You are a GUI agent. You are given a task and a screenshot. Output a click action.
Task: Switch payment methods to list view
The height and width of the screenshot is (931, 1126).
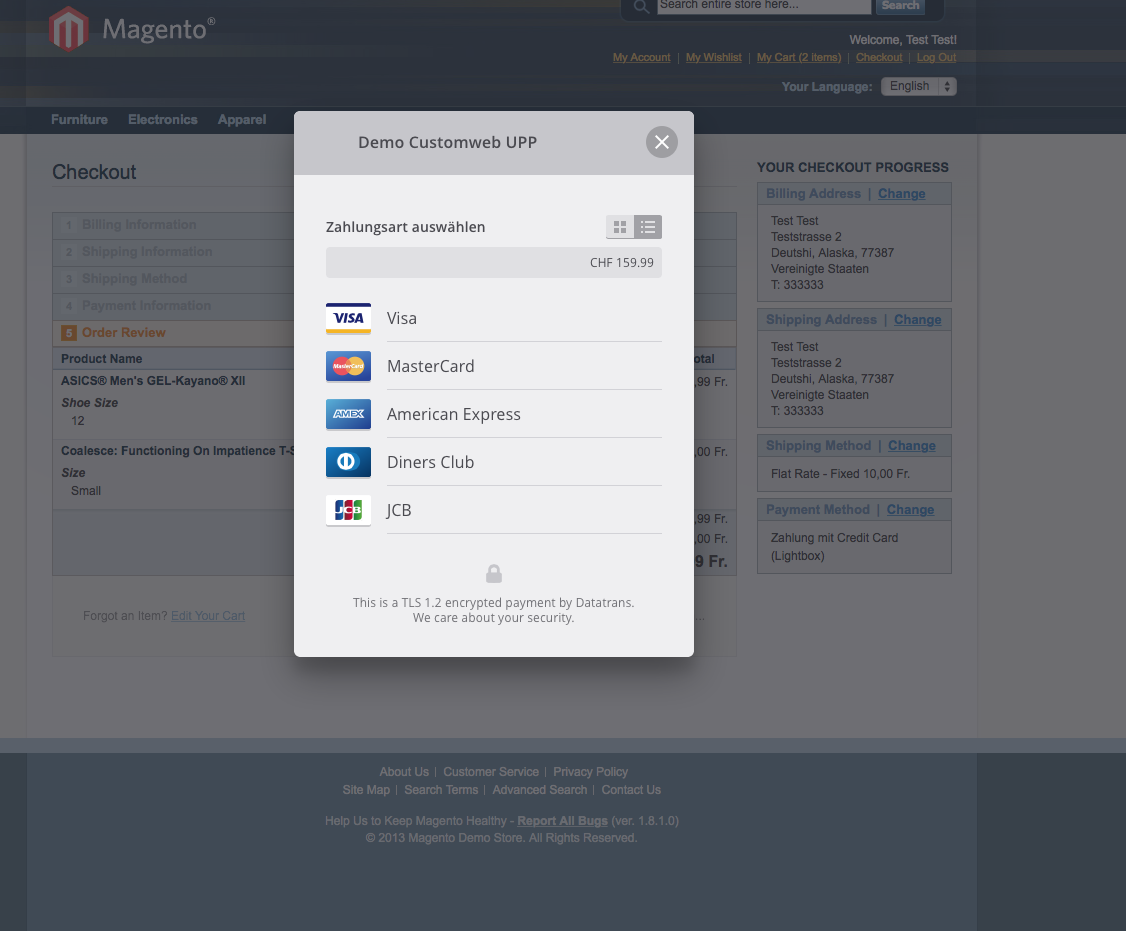[648, 227]
